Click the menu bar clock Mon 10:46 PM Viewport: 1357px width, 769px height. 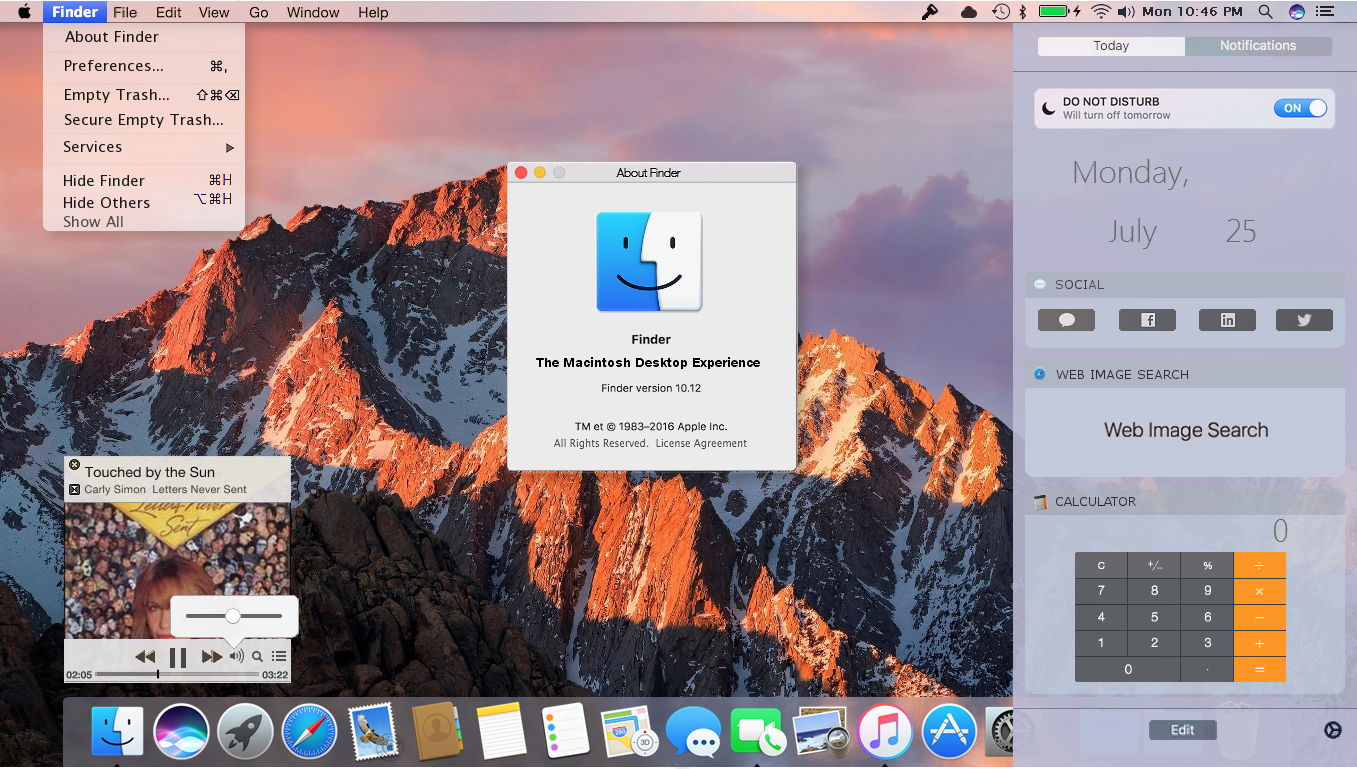point(1193,12)
